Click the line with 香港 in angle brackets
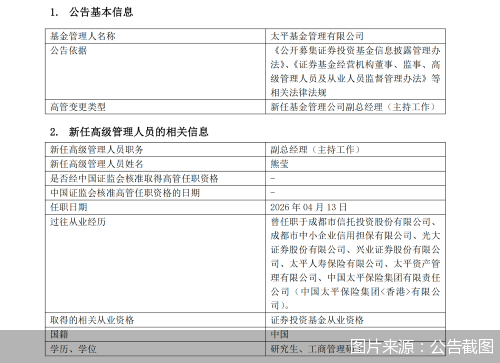This screenshot has width=500, height=363. [x=355, y=292]
